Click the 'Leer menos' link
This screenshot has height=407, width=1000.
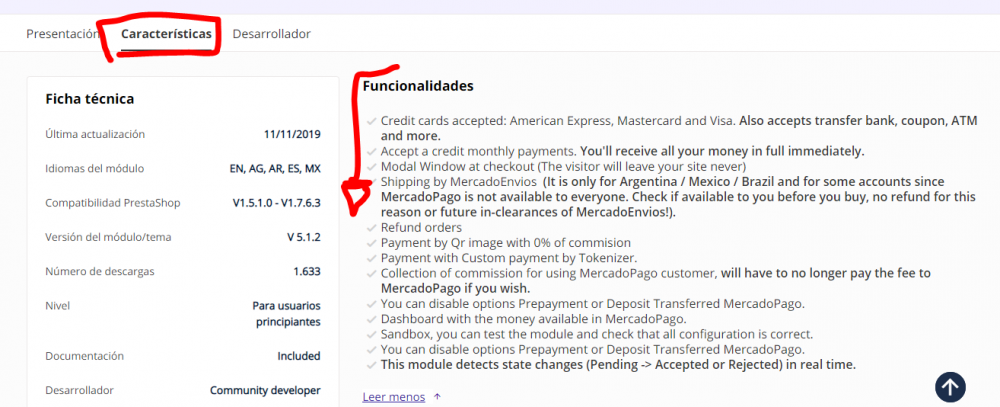point(394,397)
